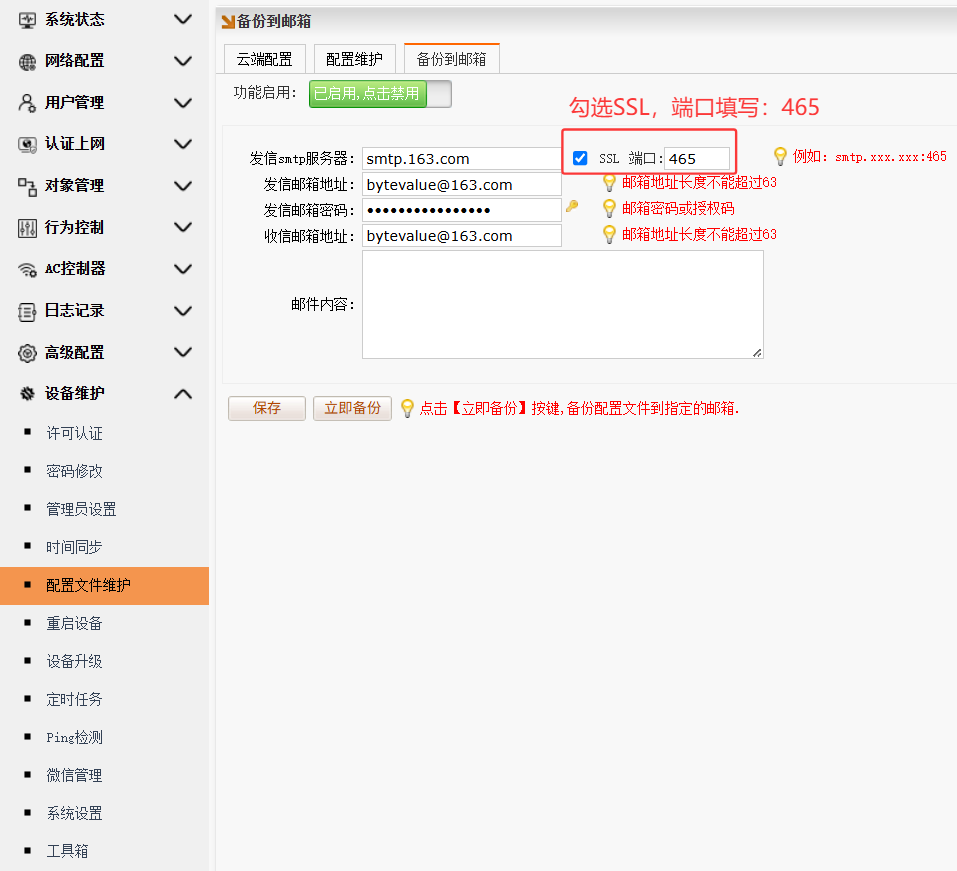Uncheck the SSL checkbox

(x=580, y=159)
